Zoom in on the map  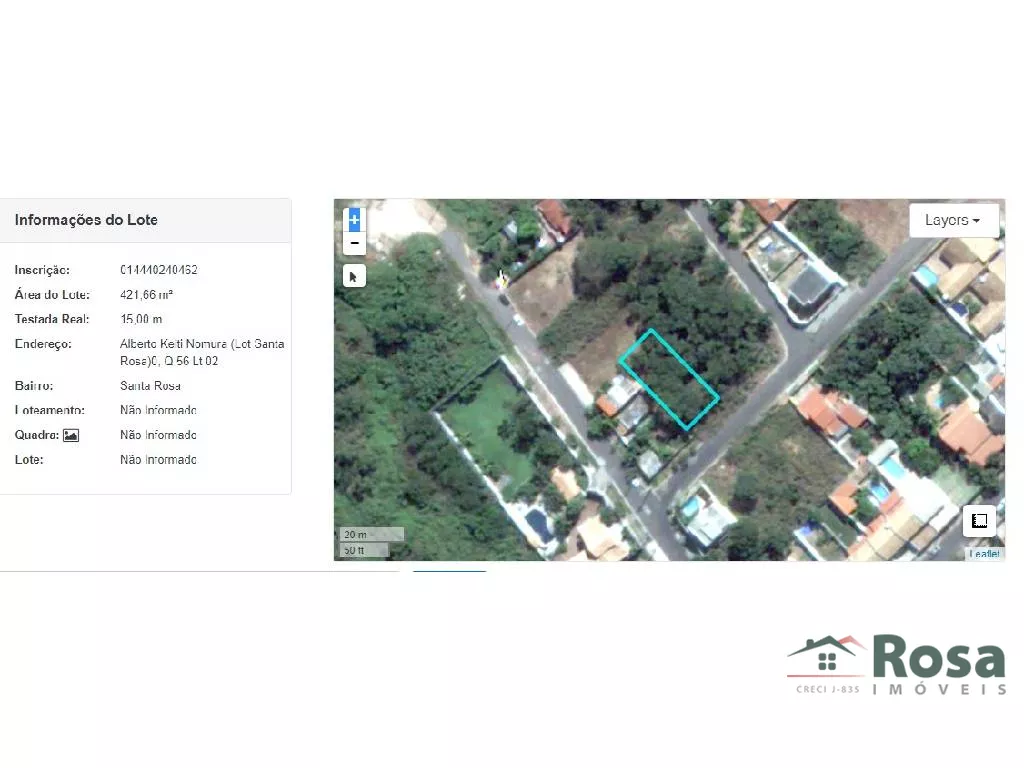point(354,220)
